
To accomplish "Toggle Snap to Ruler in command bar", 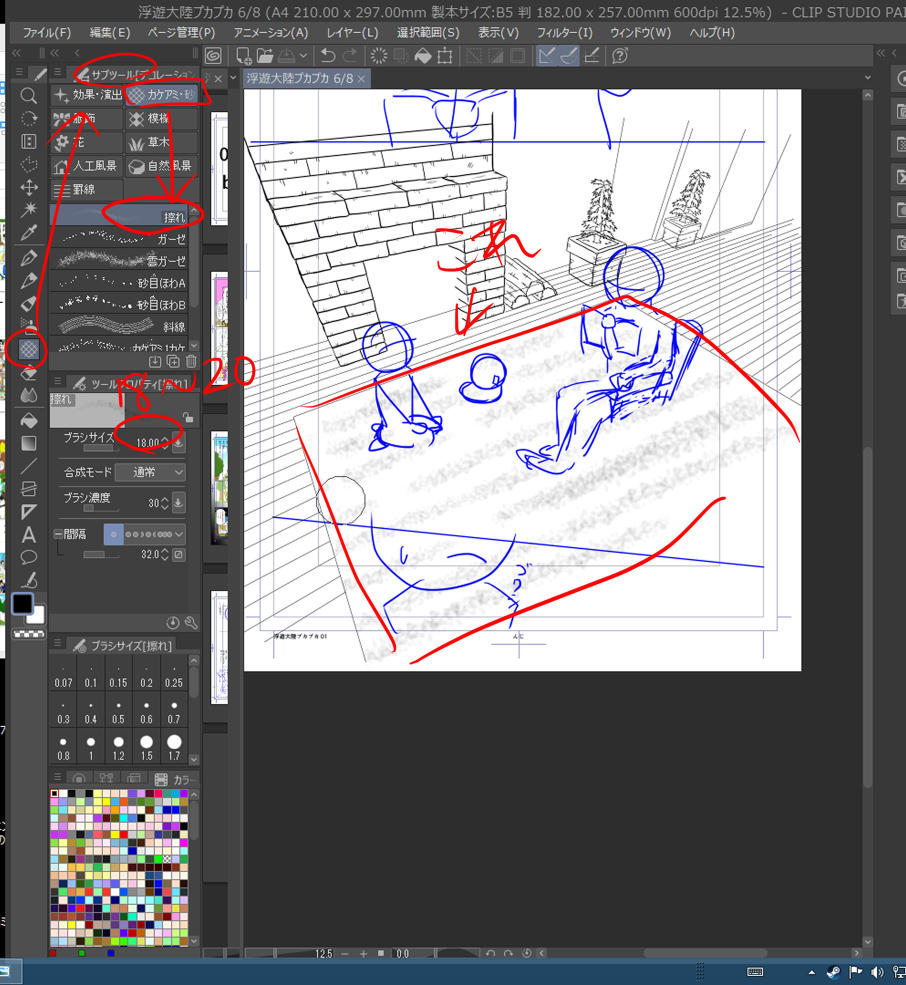I will tap(547, 56).
